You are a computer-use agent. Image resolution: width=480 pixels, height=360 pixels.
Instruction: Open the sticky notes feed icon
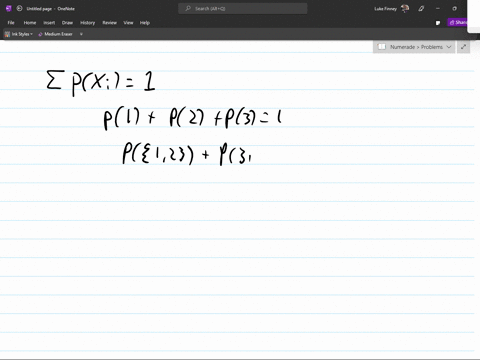point(438,23)
